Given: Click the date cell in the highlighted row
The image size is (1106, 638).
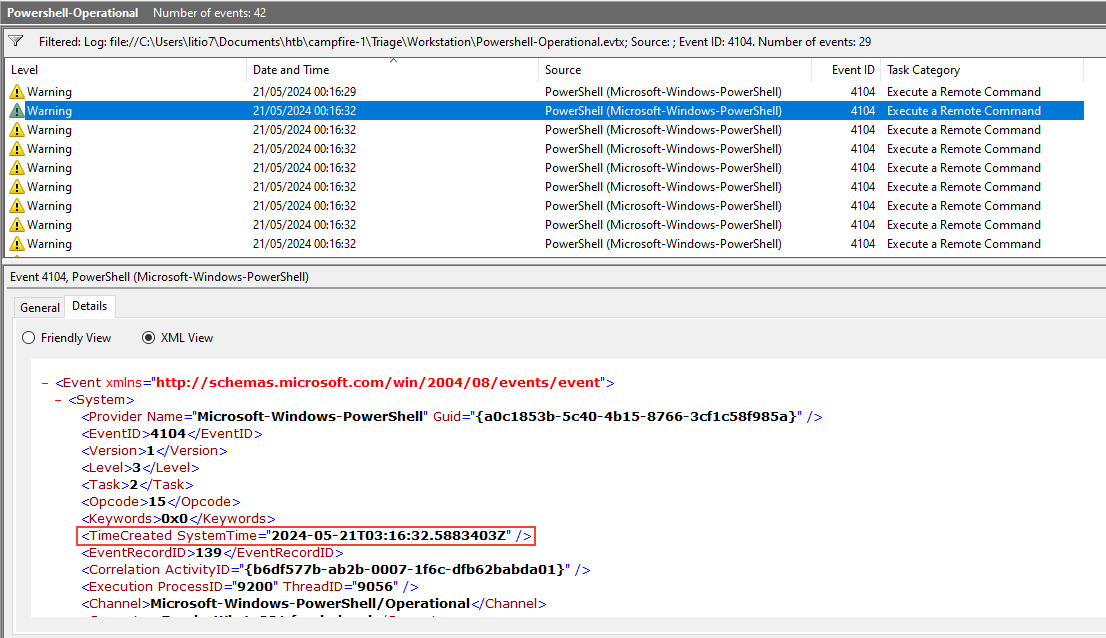Looking at the screenshot, I should point(305,111).
